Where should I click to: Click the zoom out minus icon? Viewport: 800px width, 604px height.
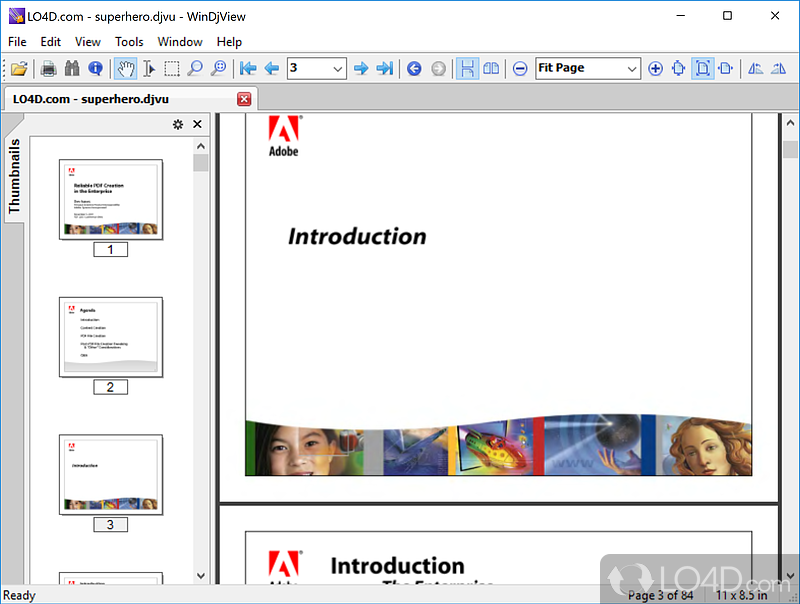(x=519, y=68)
